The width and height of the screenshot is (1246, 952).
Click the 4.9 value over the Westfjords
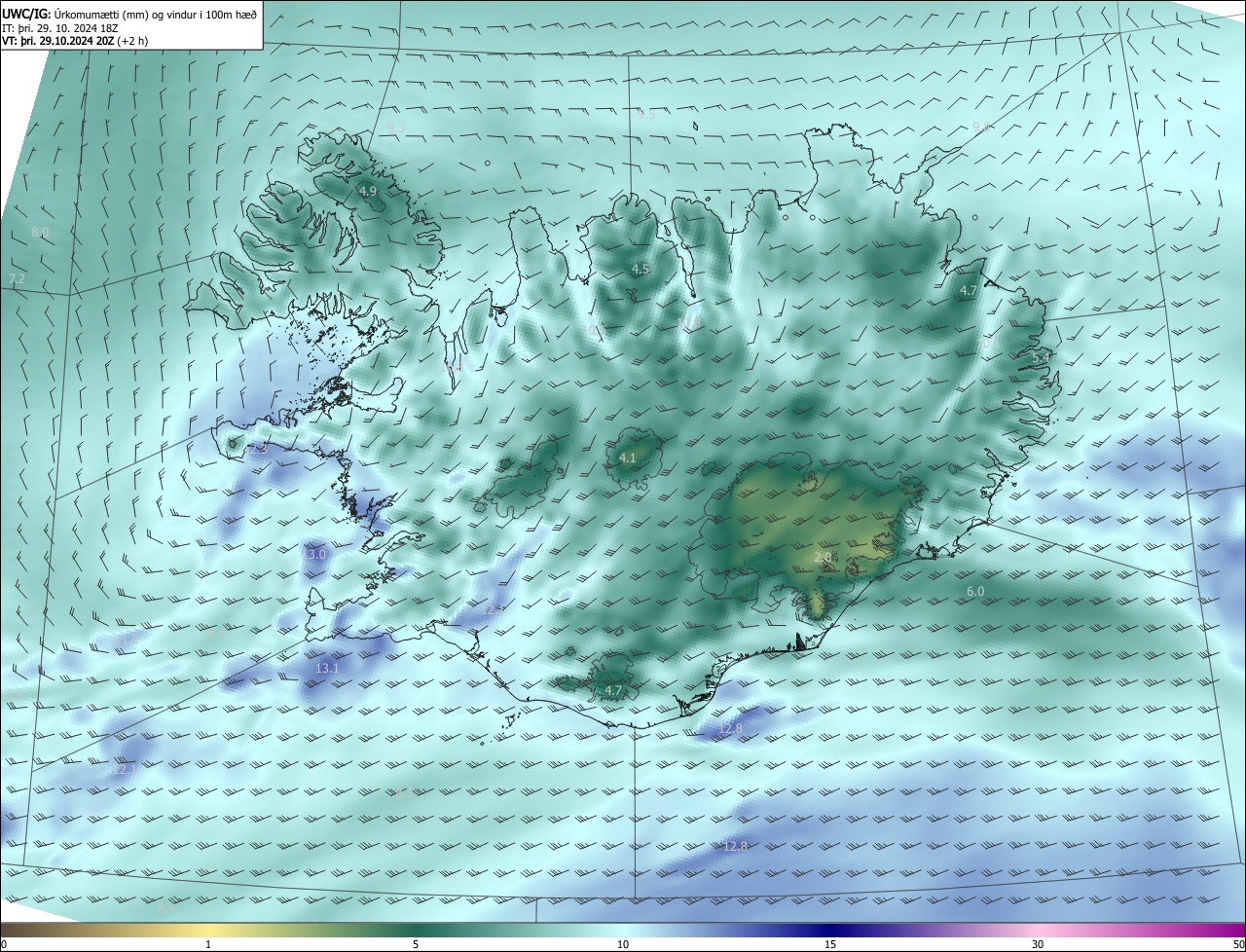coord(368,192)
